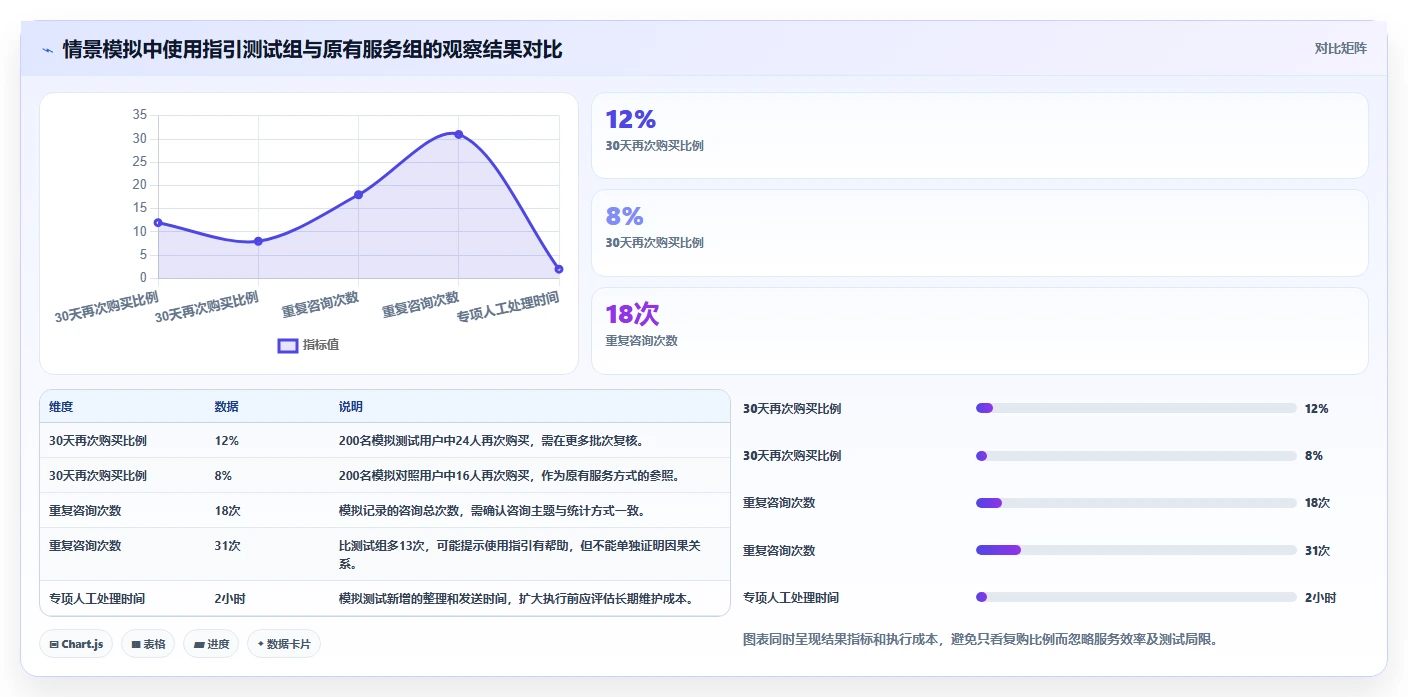Click the progress bar valued 8%
Viewport: 1408px width, 697px height.
[1136, 456]
